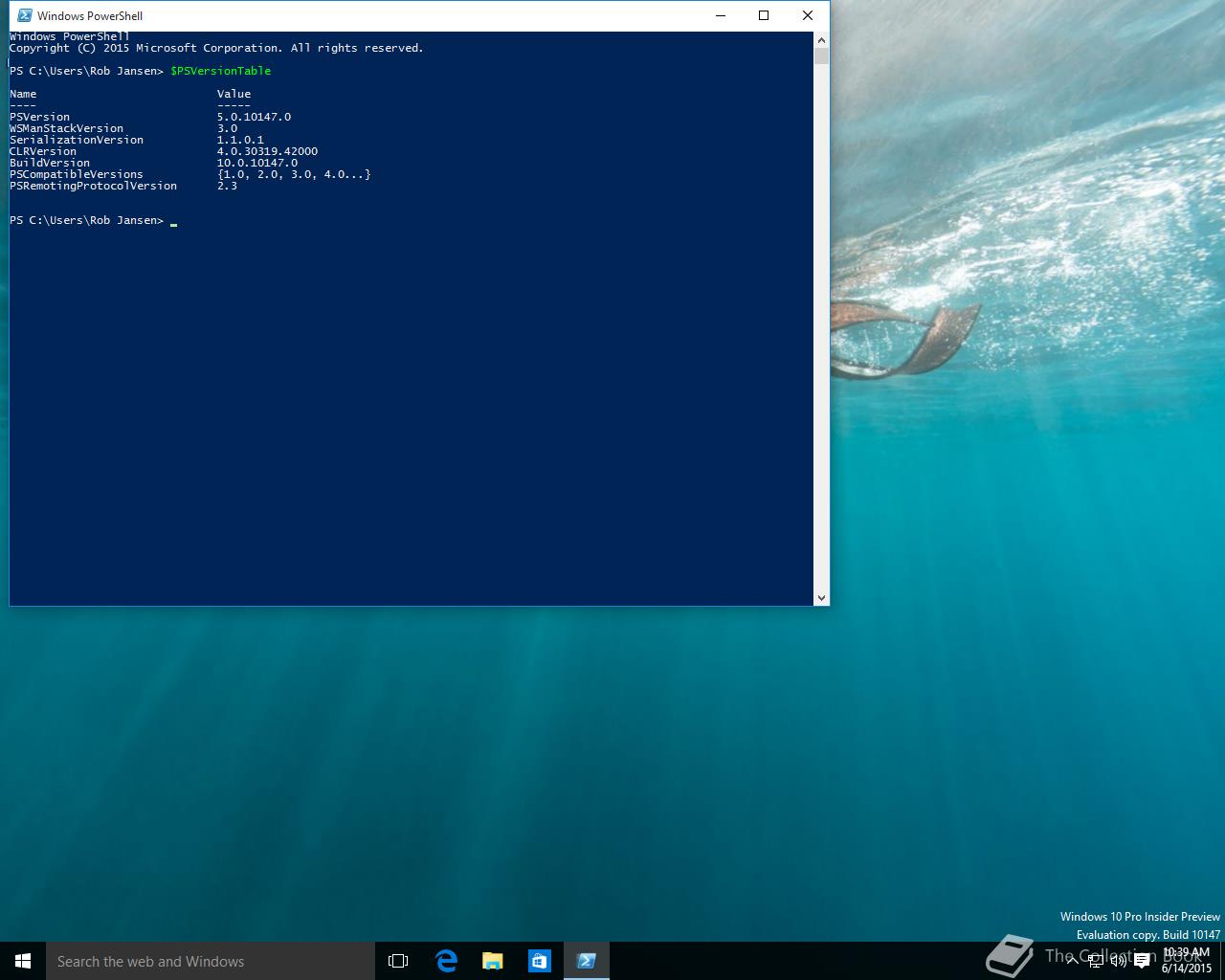
Task: Click the value {1.0, 2.0, 3.0, 4.0...}
Action: [x=294, y=174]
